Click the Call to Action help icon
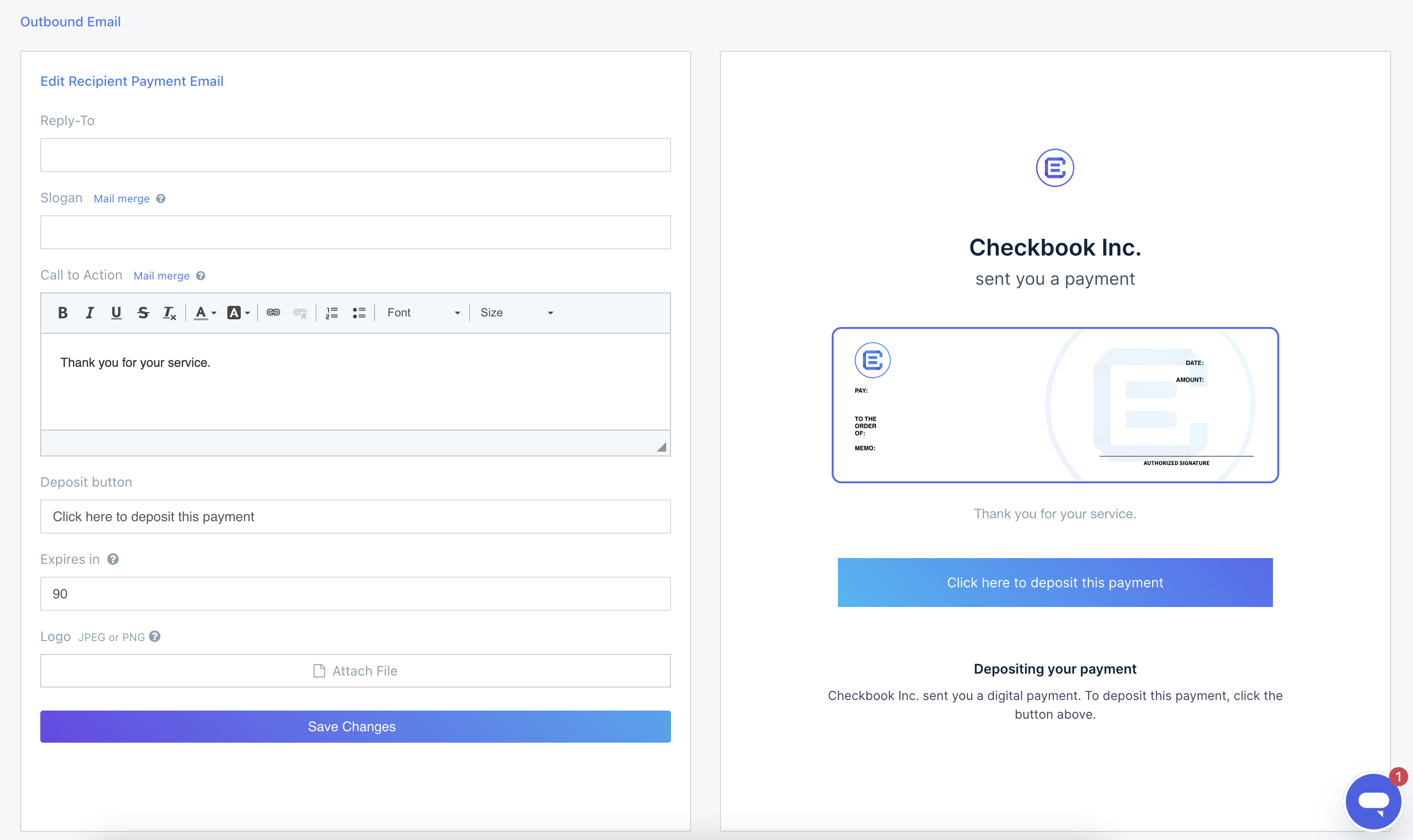 click(x=200, y=276)
